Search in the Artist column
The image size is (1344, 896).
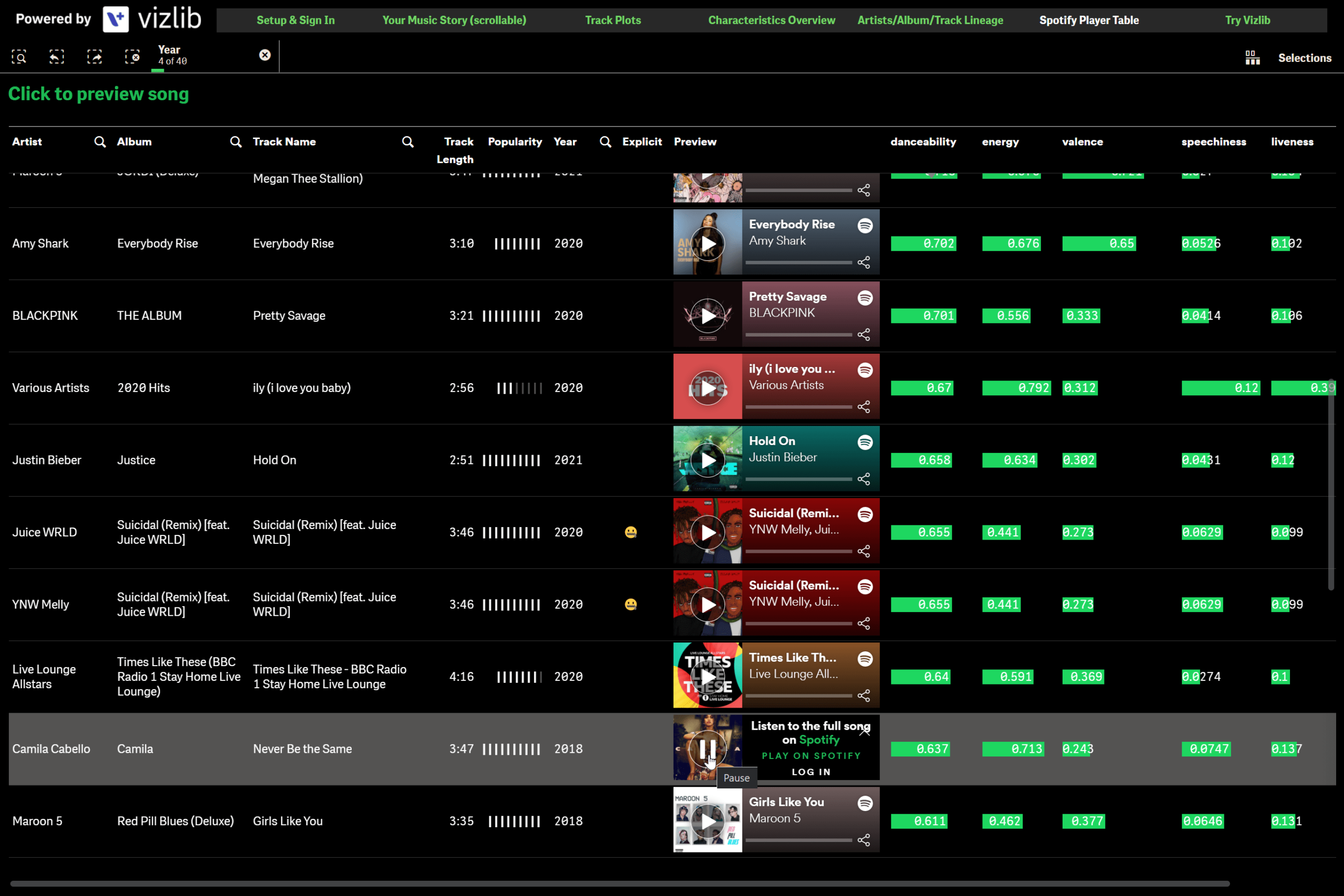100,142
